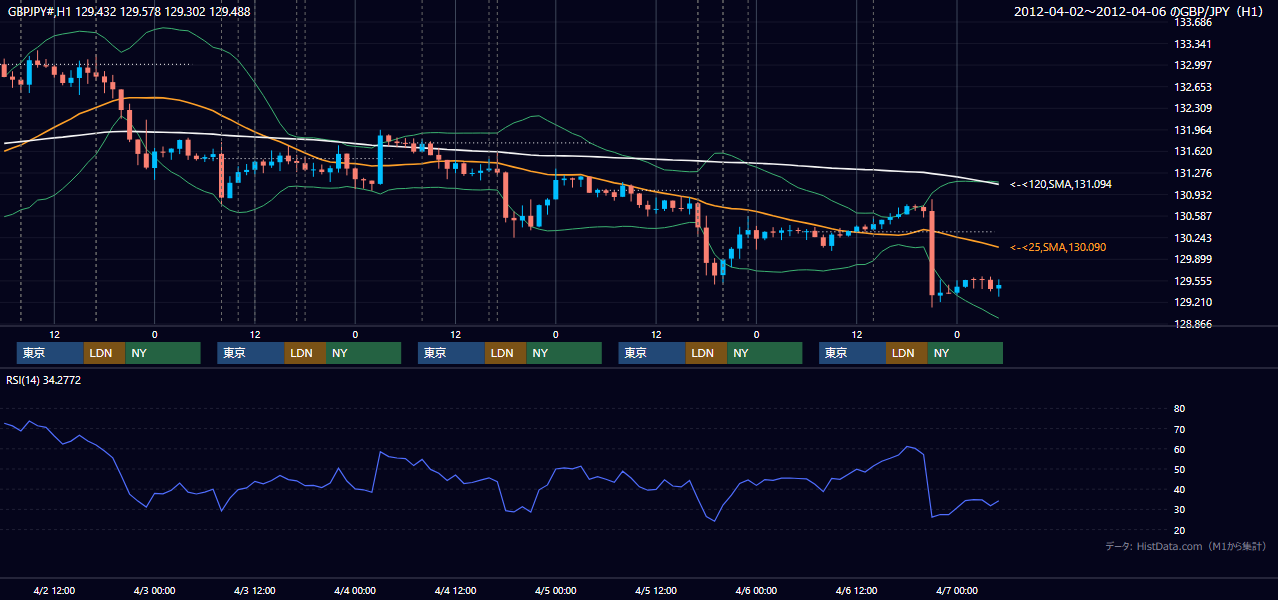Pick the 4/6 00:00 time axis label

(x=756, y=590)
